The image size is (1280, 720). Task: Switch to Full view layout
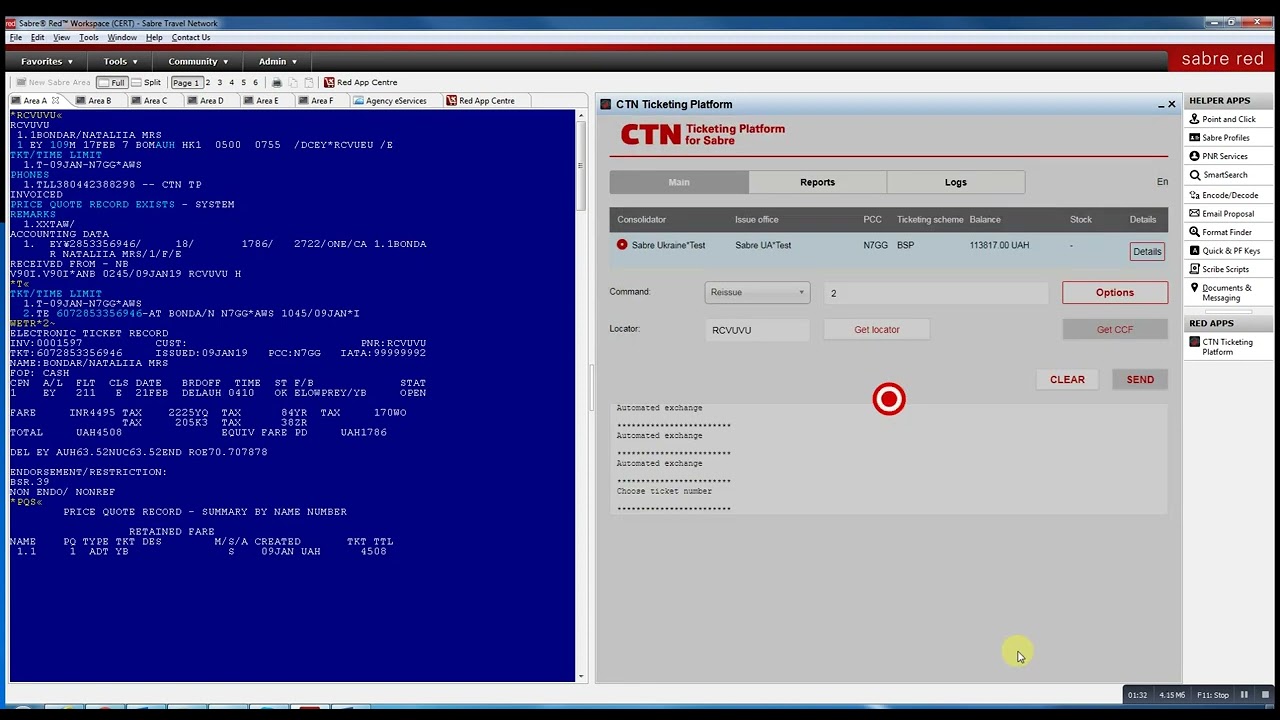[x=112, y=82]
